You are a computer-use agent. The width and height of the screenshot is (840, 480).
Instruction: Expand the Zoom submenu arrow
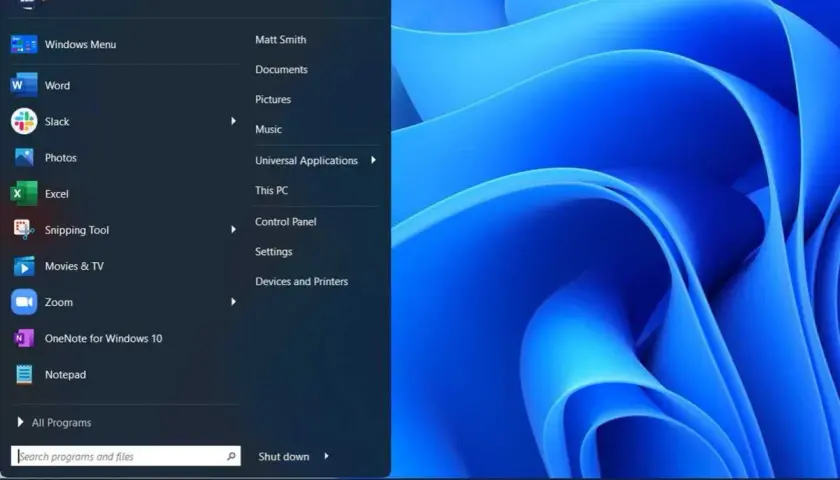coord(233,302)
